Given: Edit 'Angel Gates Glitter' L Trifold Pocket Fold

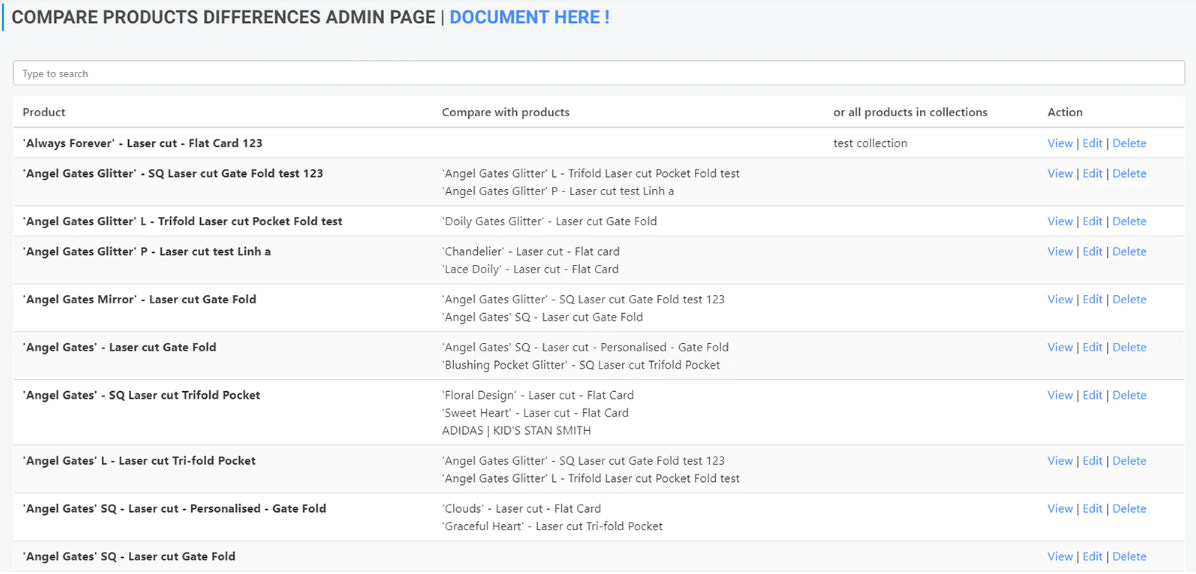Looking at the screenshot, I should click(x=1092, y=221).
